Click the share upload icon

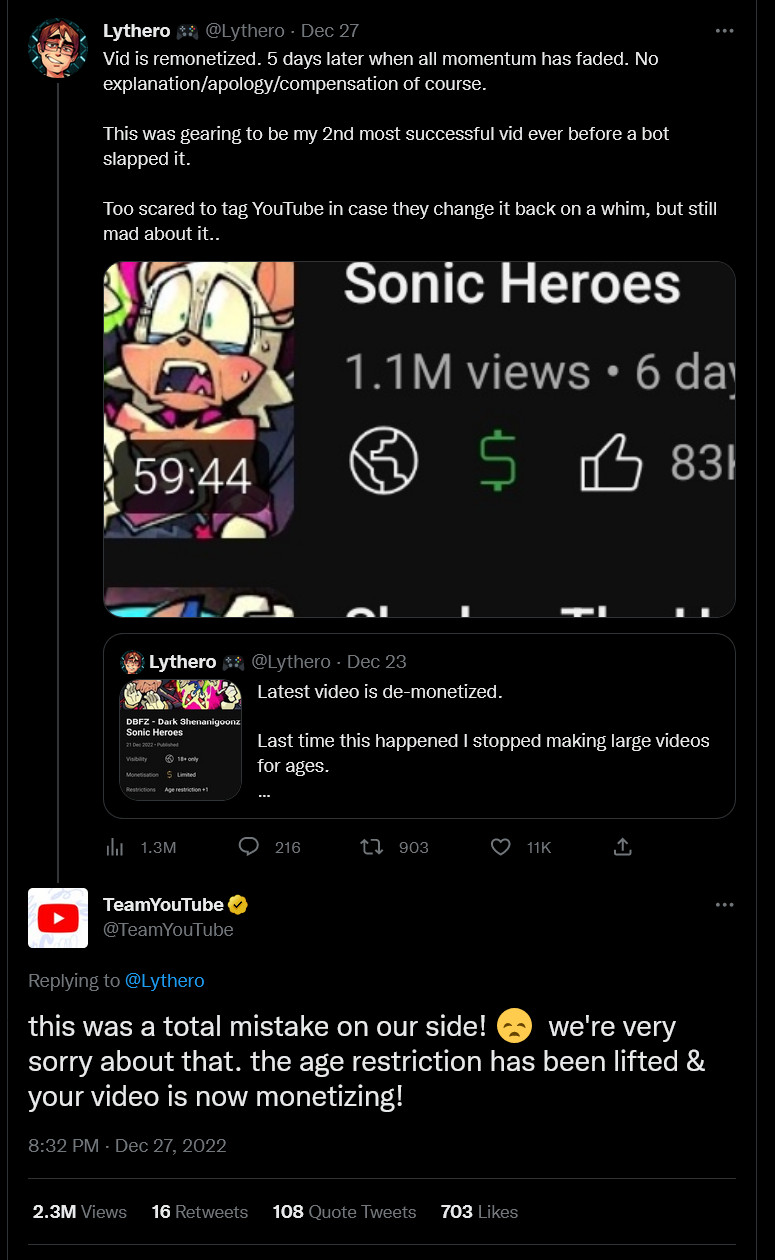[x=622, y=847]
